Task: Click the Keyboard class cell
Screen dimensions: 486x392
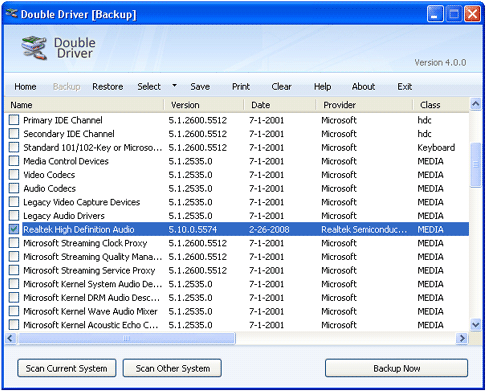Action: pyautogui.click(x=436, y=147)
